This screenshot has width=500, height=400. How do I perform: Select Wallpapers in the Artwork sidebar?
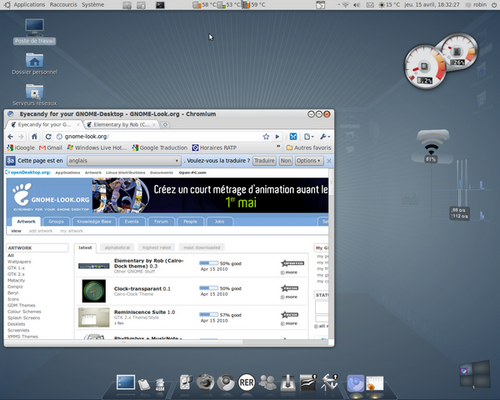(x=19, y=262)
